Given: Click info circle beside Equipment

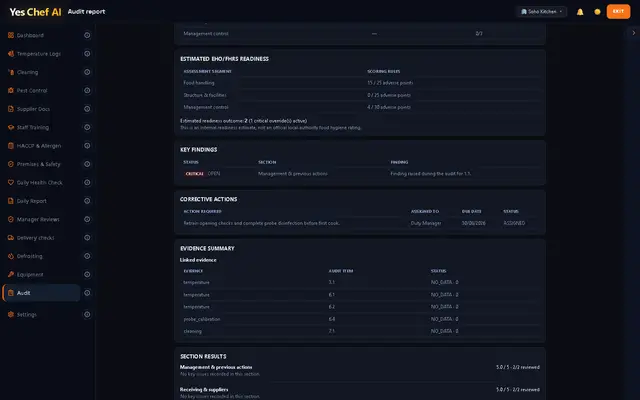Looking at the screenshot, I should coord(87,274).
